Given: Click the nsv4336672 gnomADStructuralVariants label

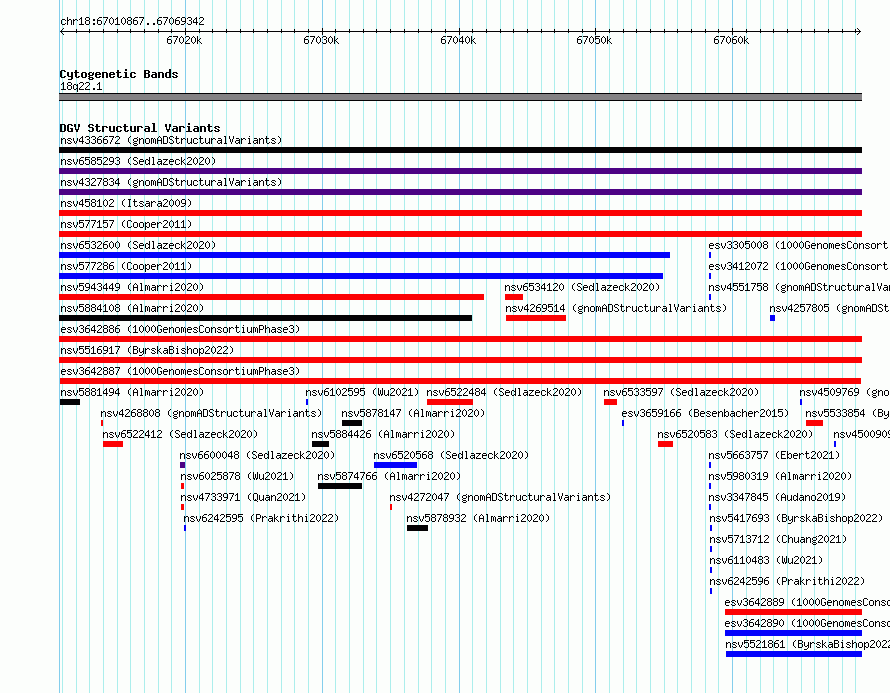Looking at the screenshot, I should 171,140.
